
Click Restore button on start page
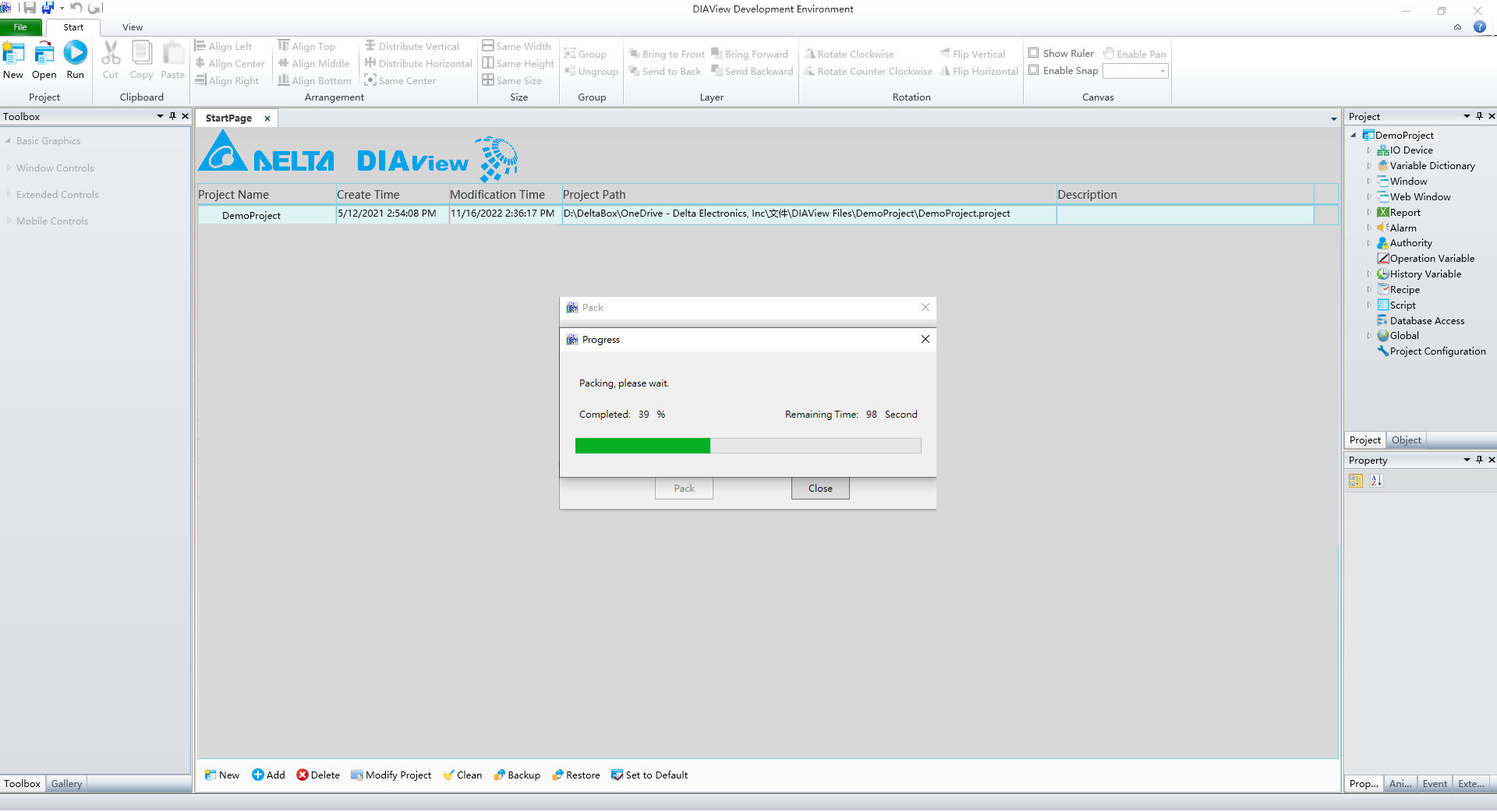(576, 775)
